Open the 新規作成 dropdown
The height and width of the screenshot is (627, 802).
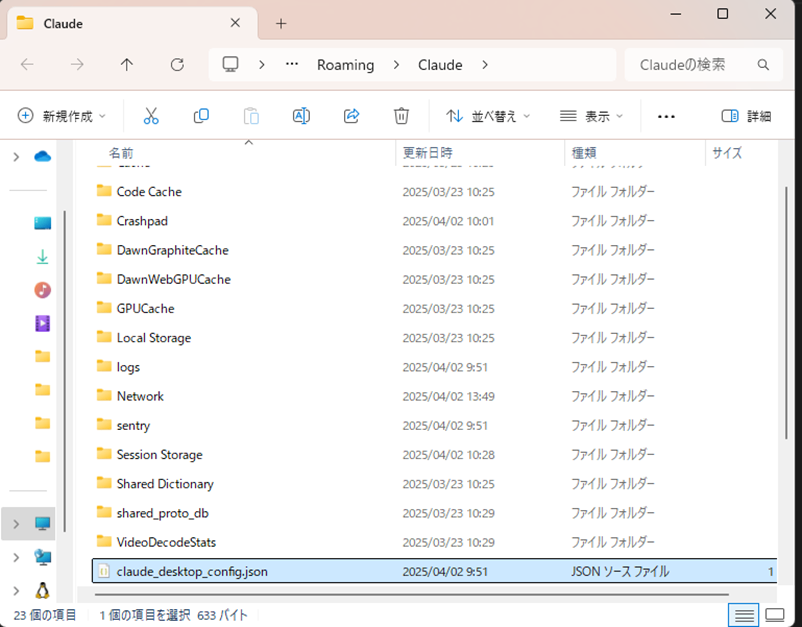(x=61, y=116)
